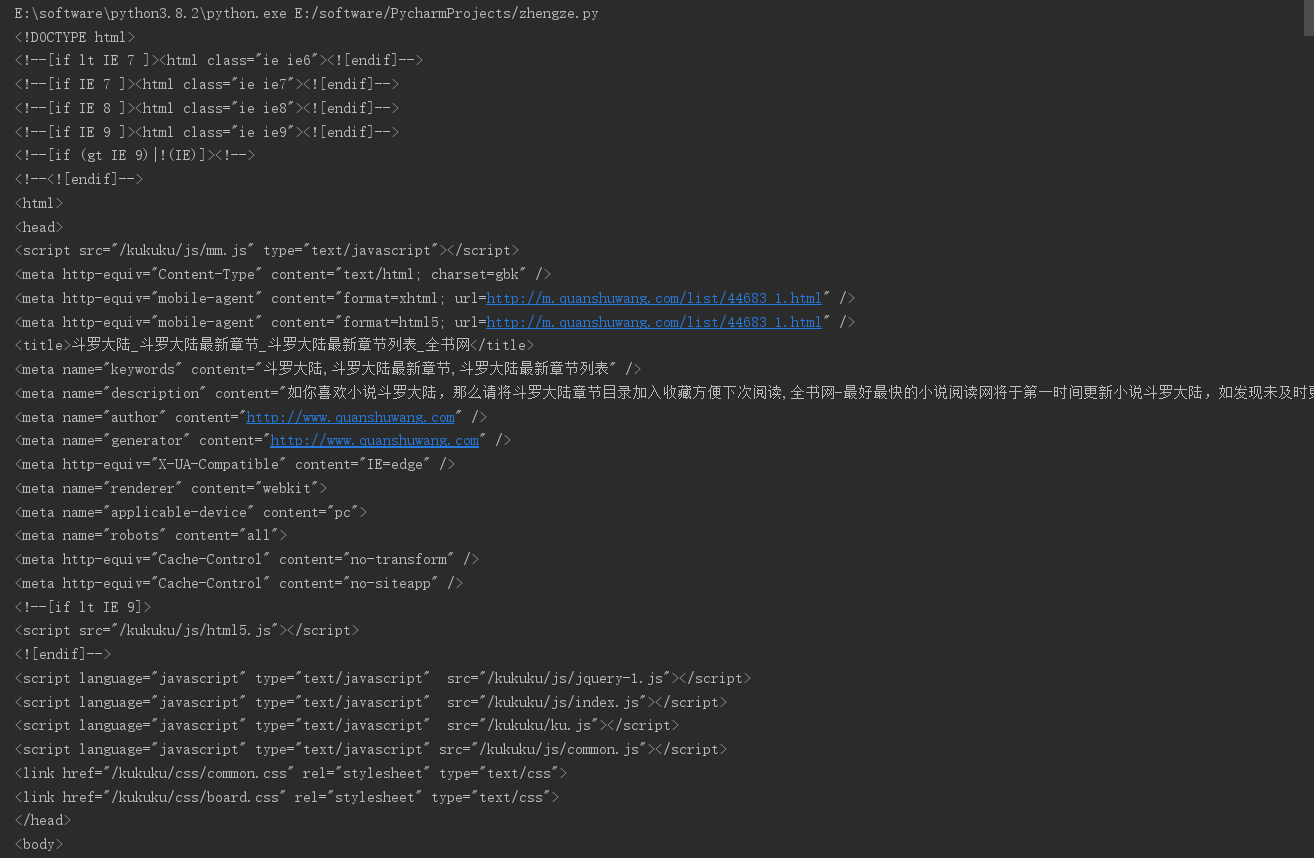Screen dimensions: 1314x858
Task: Click the <![endif]--> line below html5.js
Action: click(x=63, y=654)
